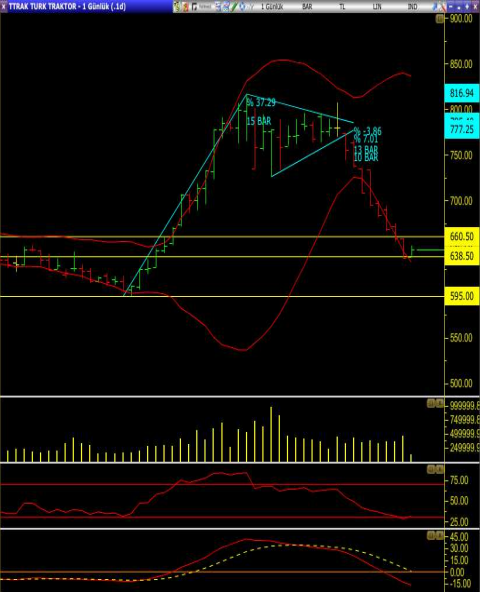Click the red document icon in the toolbar
The width and height of the screenshot is (480, 592).
click(x=185, y=7)
